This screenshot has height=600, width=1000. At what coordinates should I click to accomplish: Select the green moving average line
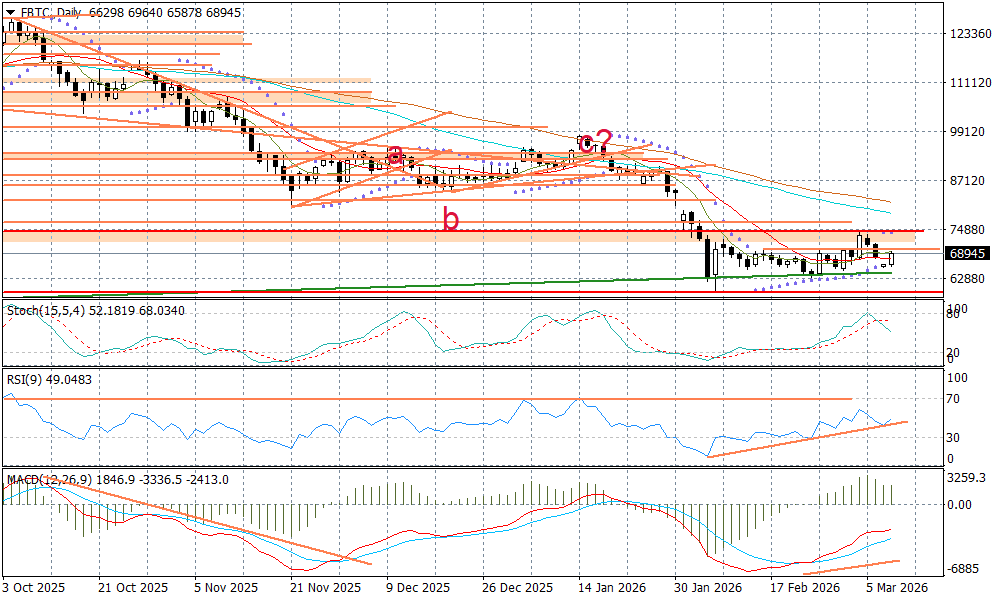(500, 283)
